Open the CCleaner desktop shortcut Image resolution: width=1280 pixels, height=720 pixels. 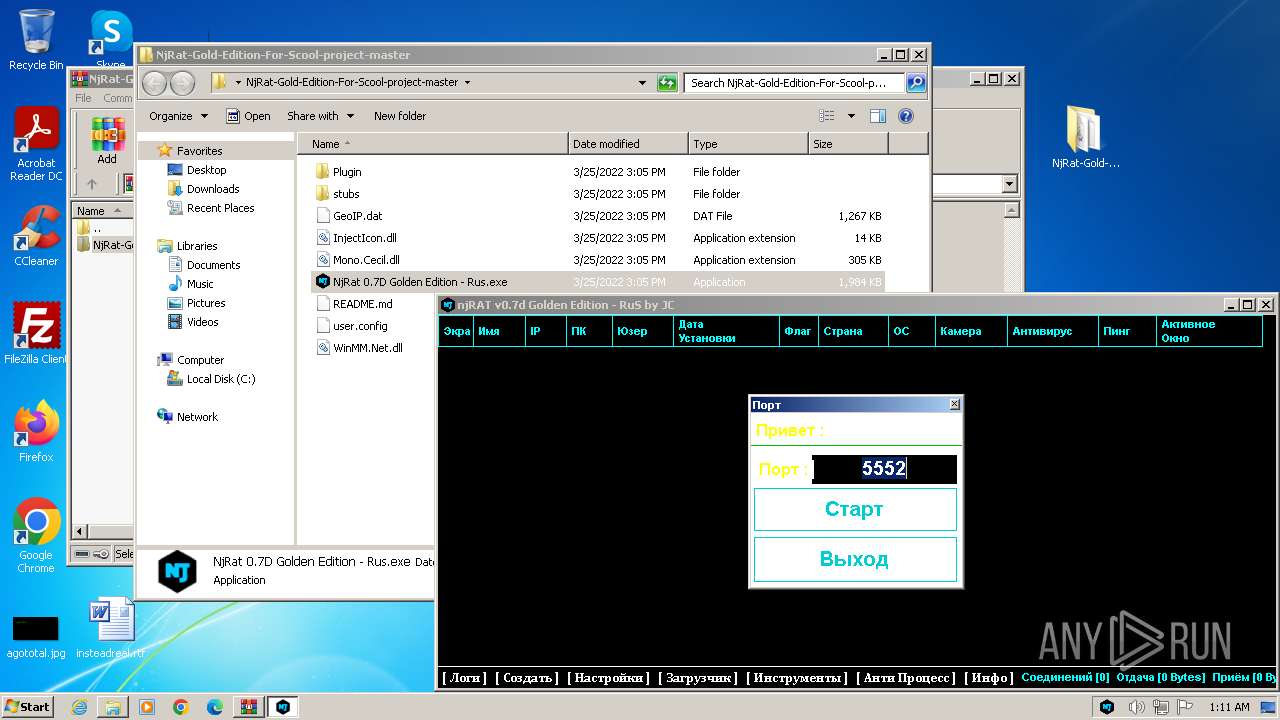36,236
